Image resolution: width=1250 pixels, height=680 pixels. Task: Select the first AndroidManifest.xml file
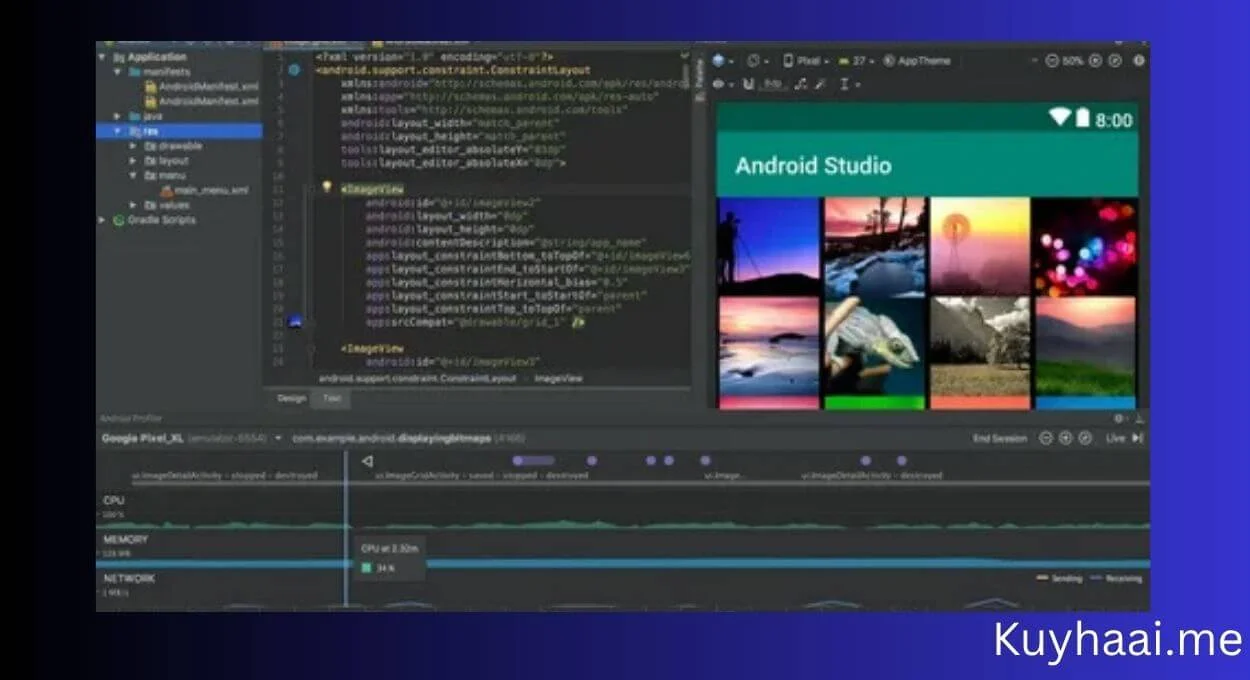[200, 87]
